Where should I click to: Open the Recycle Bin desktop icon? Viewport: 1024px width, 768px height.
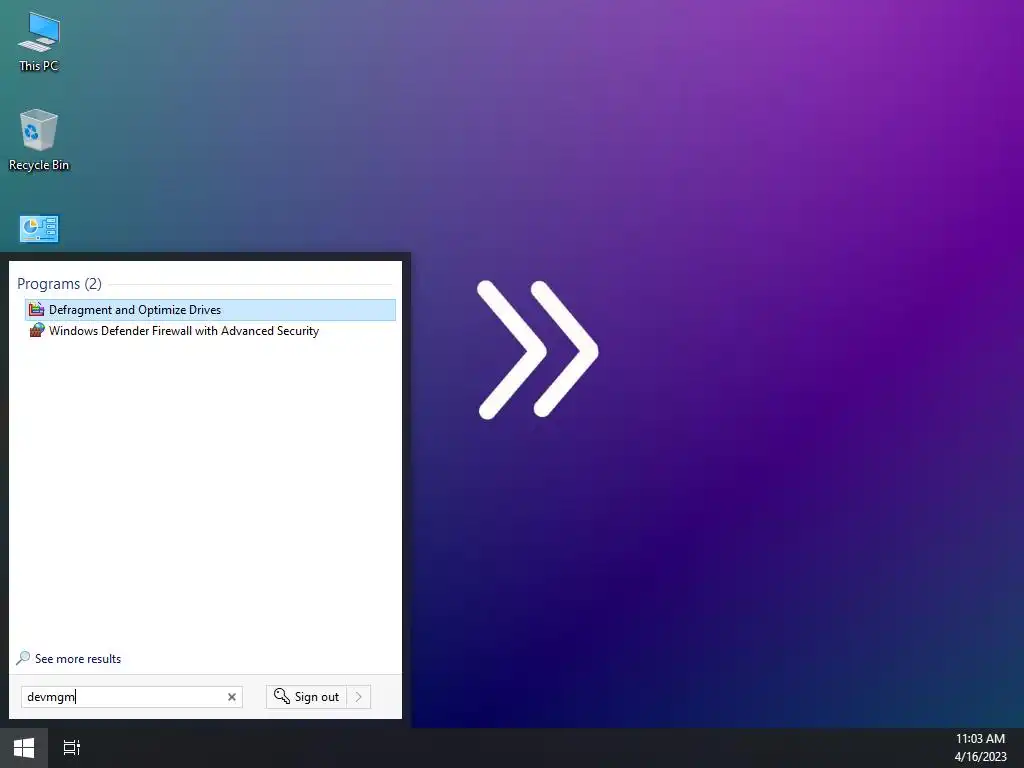39,140
